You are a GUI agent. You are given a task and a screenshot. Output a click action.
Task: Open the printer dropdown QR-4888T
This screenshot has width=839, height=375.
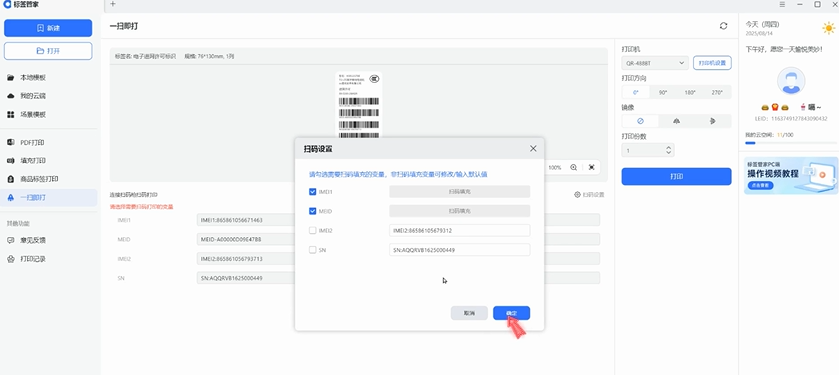tap(655, 63)
